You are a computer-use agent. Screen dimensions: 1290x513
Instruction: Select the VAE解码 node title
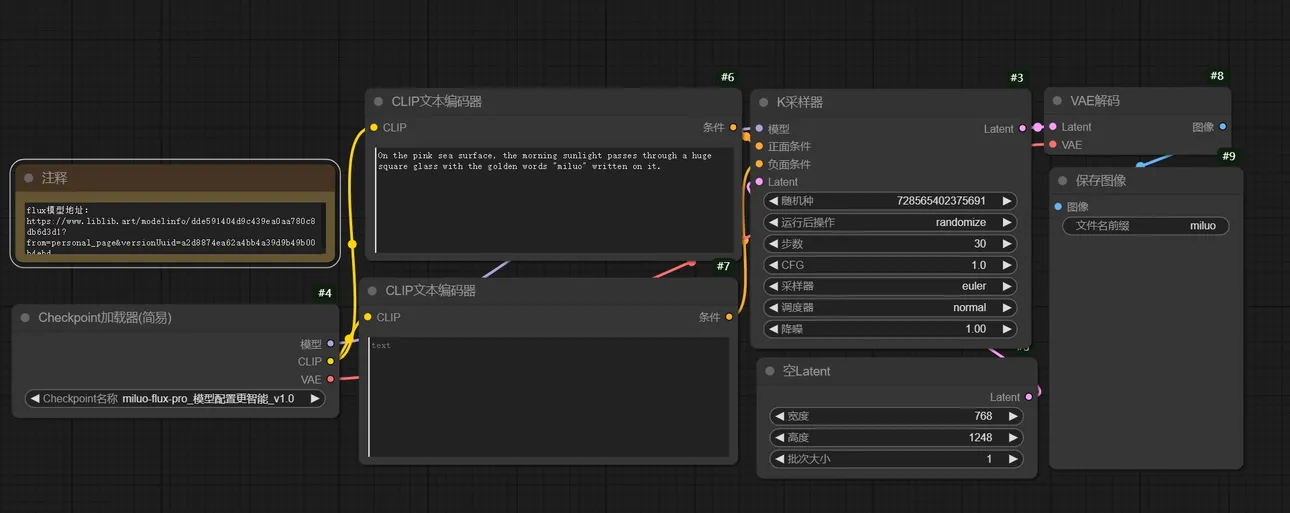coord(1095,101)
